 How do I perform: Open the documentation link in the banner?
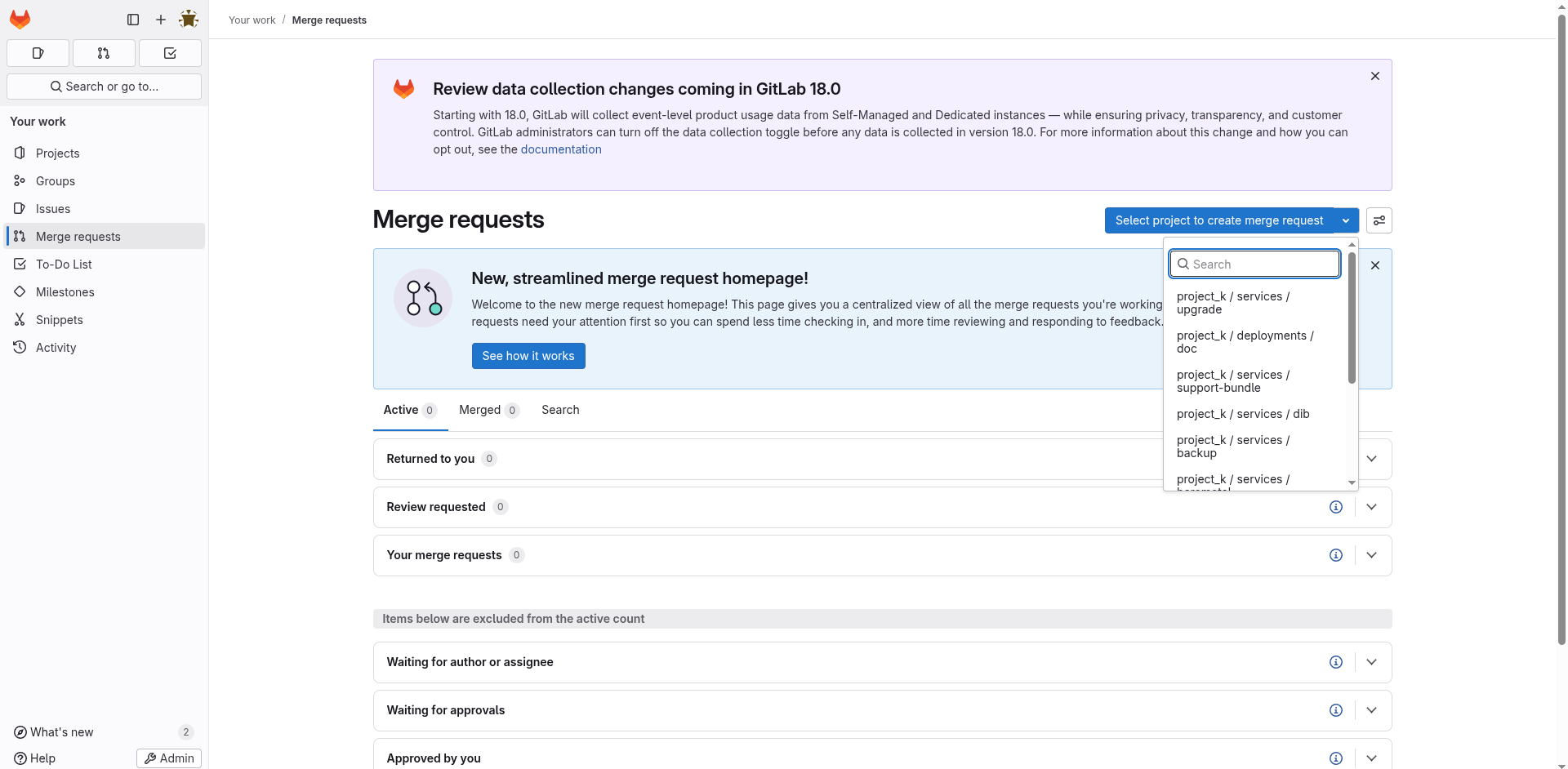pyautogui.click(x=561, y=149)
